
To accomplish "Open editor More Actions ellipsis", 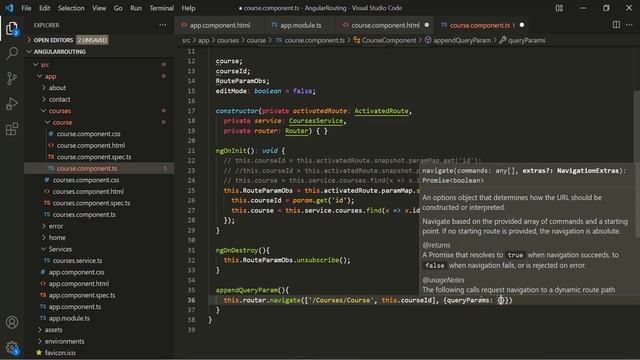I will pos(629,25).
